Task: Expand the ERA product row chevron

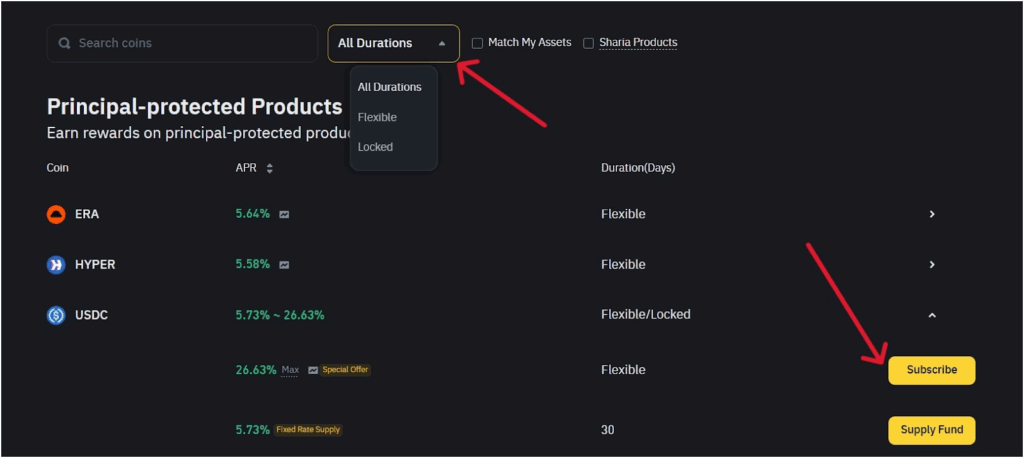Action: [932, 214]
